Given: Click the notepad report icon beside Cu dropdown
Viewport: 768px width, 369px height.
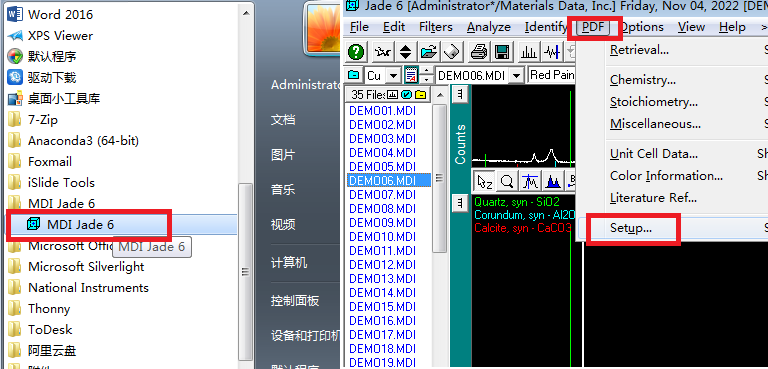Looking at the screenshot, I should (x=411, y=75).
